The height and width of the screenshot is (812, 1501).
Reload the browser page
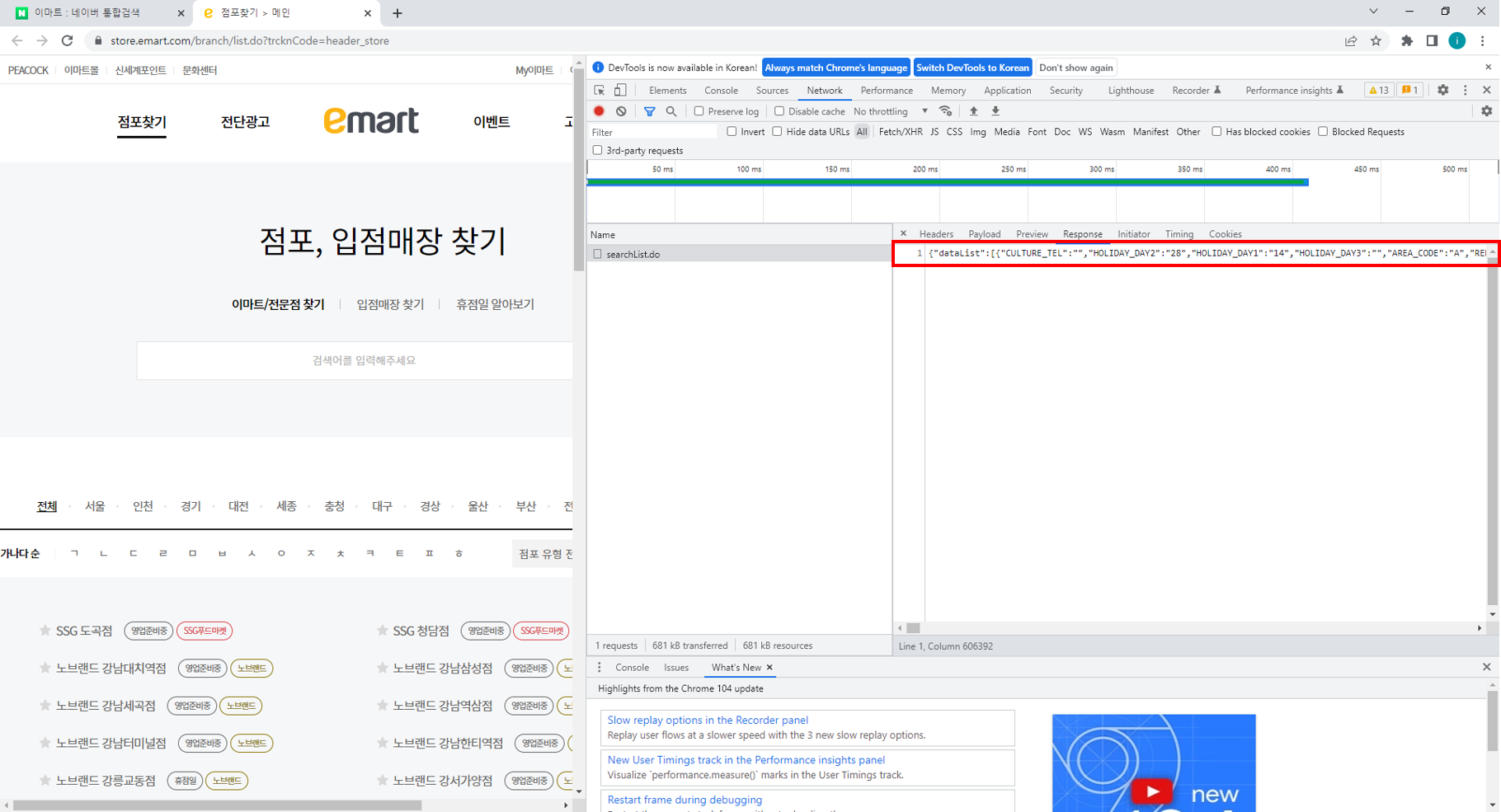click(67, 40)
